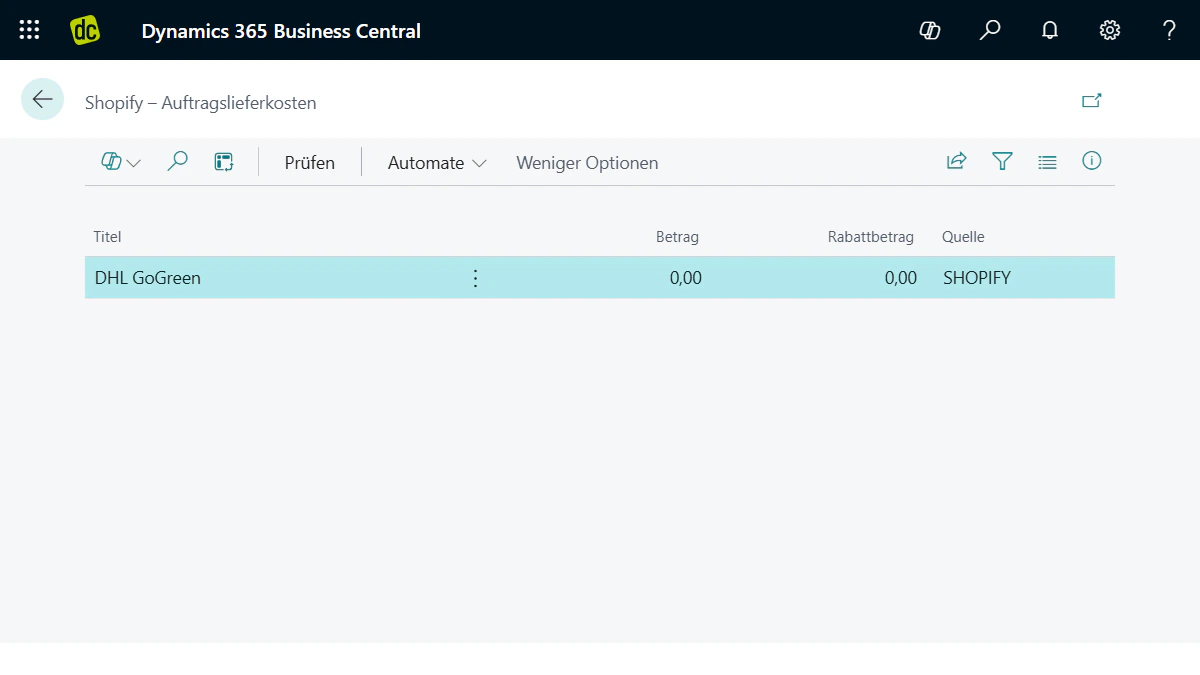This screenshot has width=1200, height=675.
Task: Sort by the Betrag column header
Action: pyautogui.click(x=677, y=237)
